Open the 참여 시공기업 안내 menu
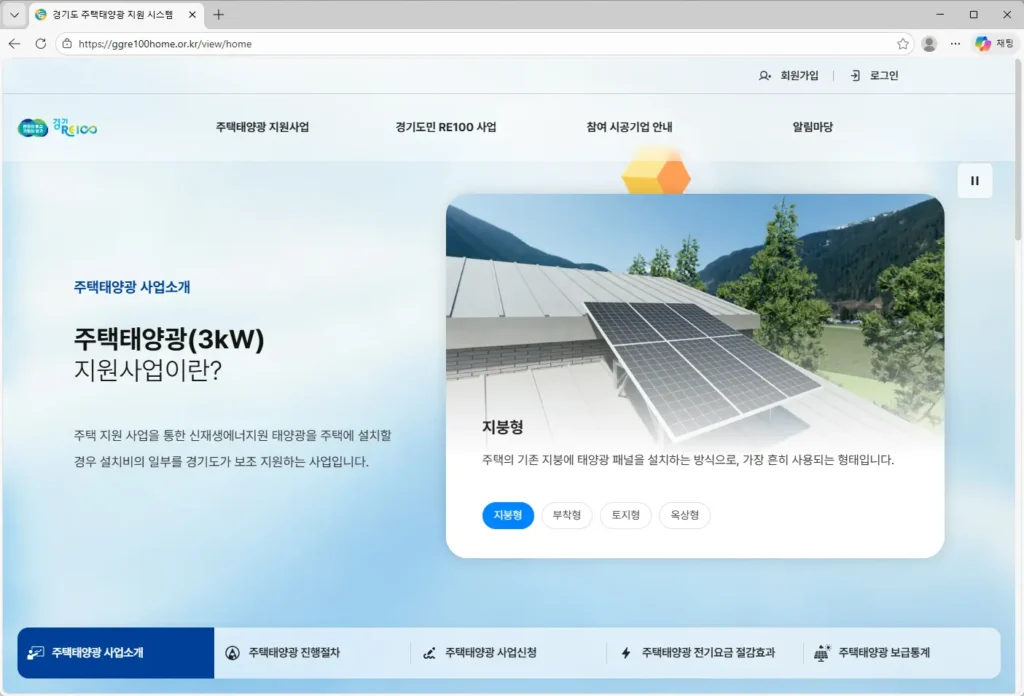1024x696 pixels. 627,127
